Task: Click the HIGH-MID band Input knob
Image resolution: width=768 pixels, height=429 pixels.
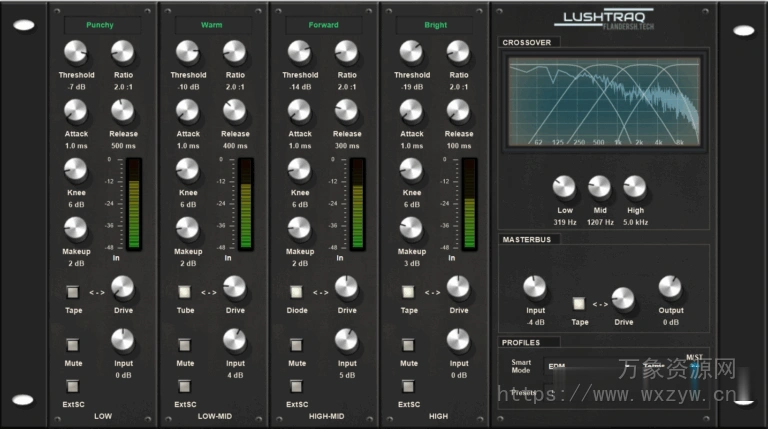Action: click(346, 340)
